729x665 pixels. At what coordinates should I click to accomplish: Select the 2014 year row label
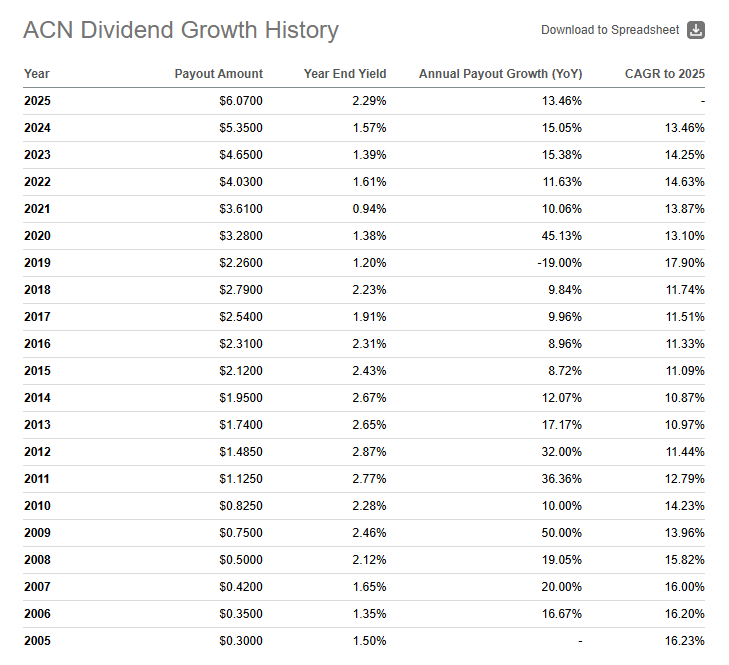tap(37, 398)
